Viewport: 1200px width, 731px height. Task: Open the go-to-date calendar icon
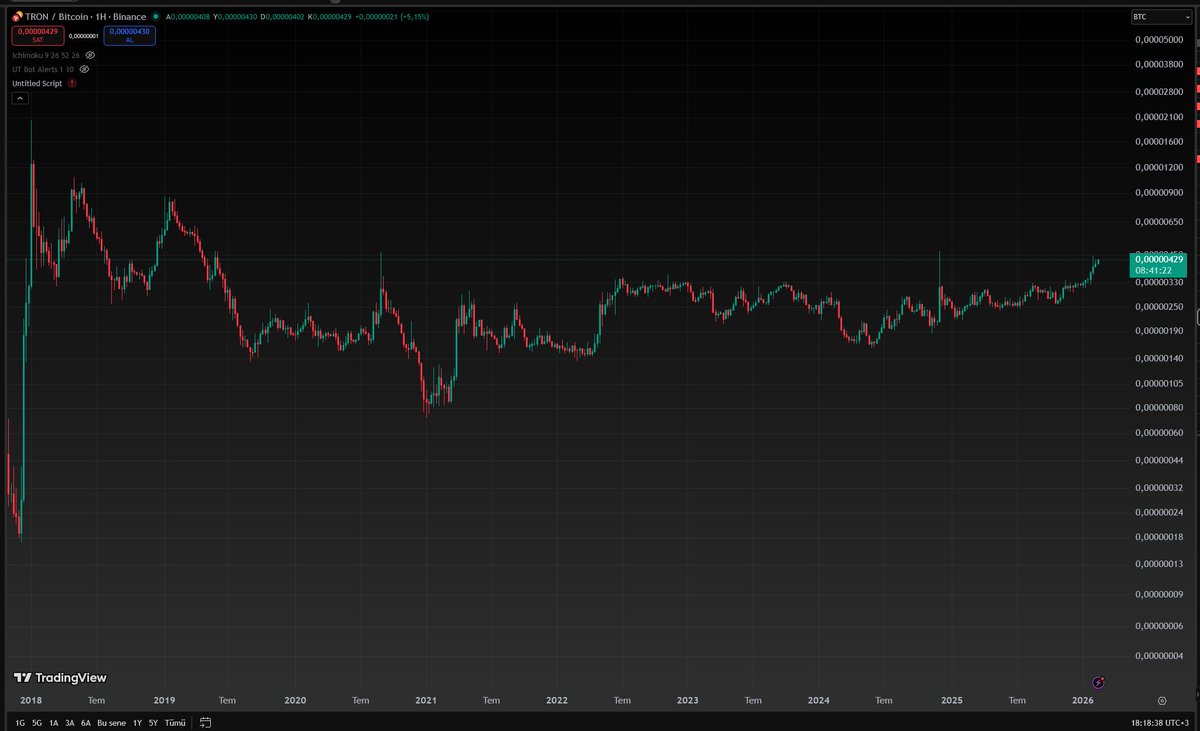tap(205, 722)
